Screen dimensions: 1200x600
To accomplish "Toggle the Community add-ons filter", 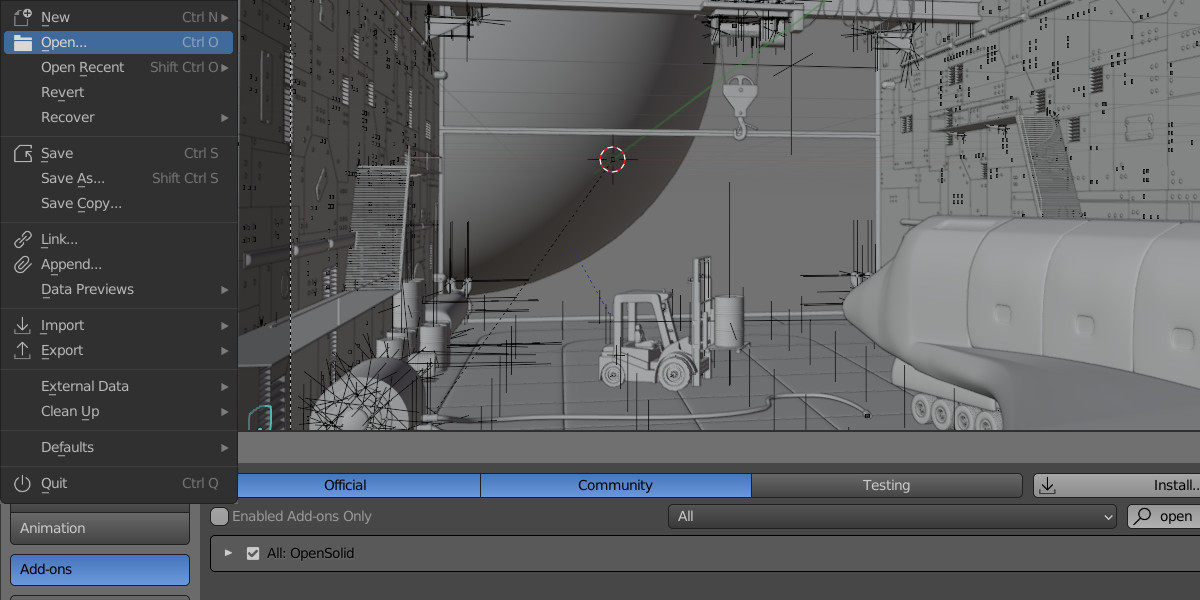I will (x=615, y=485).
